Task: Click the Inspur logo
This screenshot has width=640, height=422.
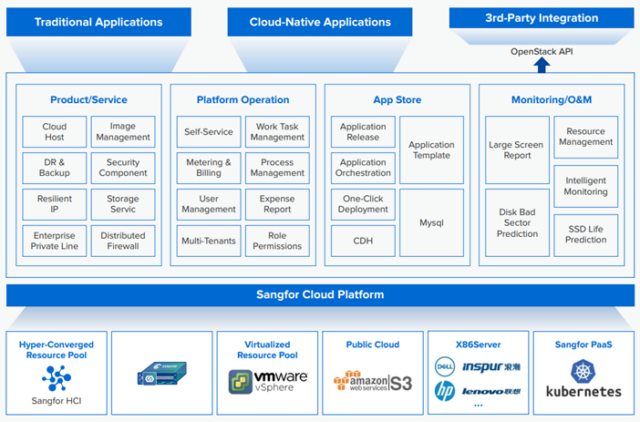Action: click(491, 366)
